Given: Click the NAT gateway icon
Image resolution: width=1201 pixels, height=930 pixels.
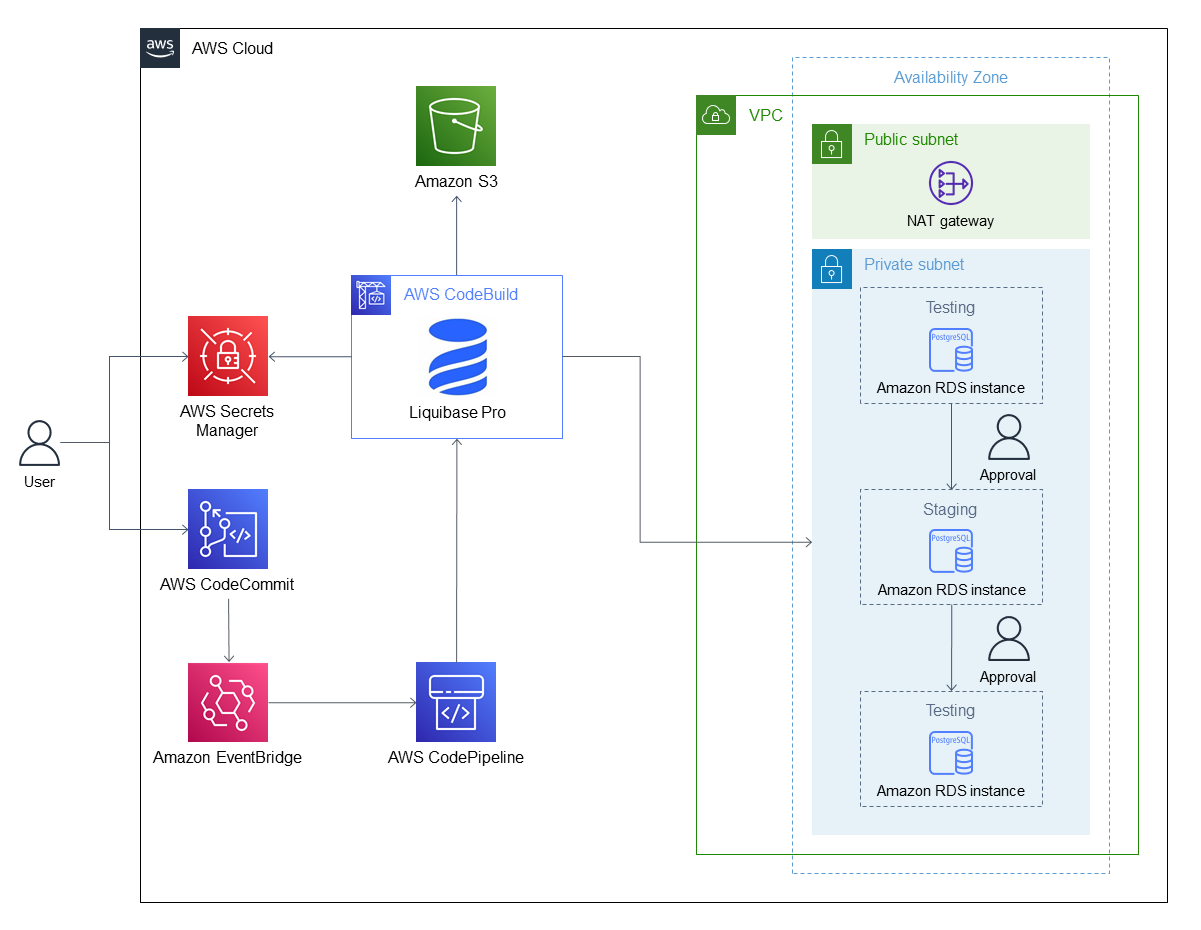Looking at the screenshot, I should click(950, 184).
